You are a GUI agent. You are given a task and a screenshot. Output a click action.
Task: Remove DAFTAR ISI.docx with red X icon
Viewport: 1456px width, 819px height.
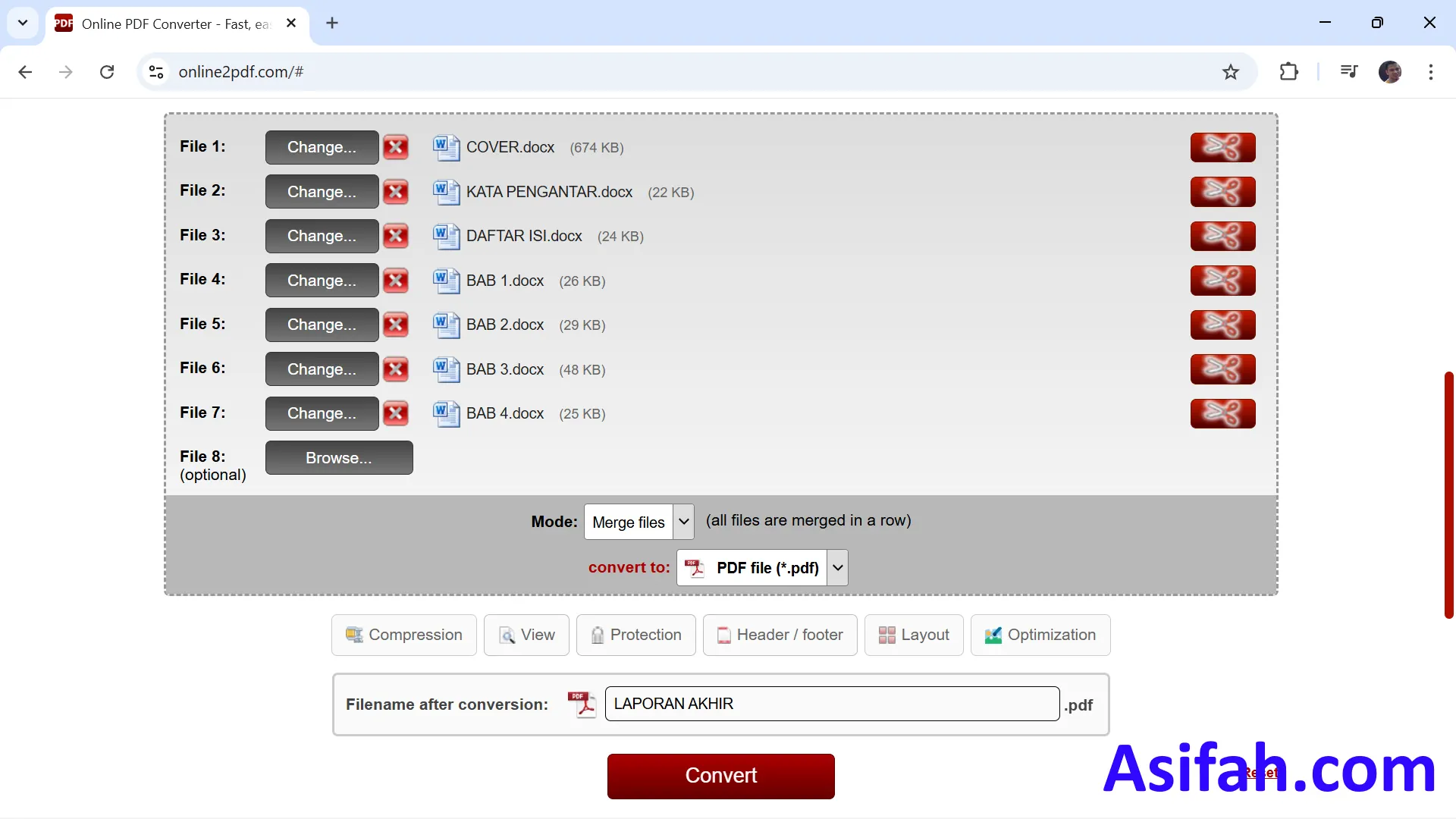tap(396, 236)
